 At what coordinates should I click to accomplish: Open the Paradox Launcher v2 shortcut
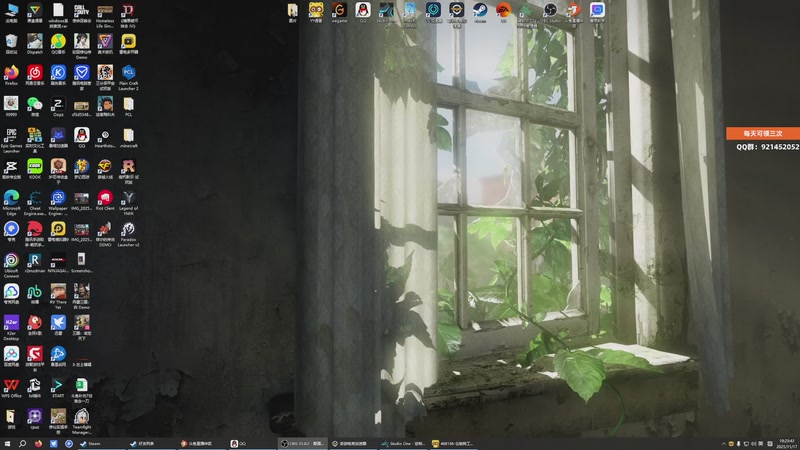pyautogui.click(x=129, y=234)
